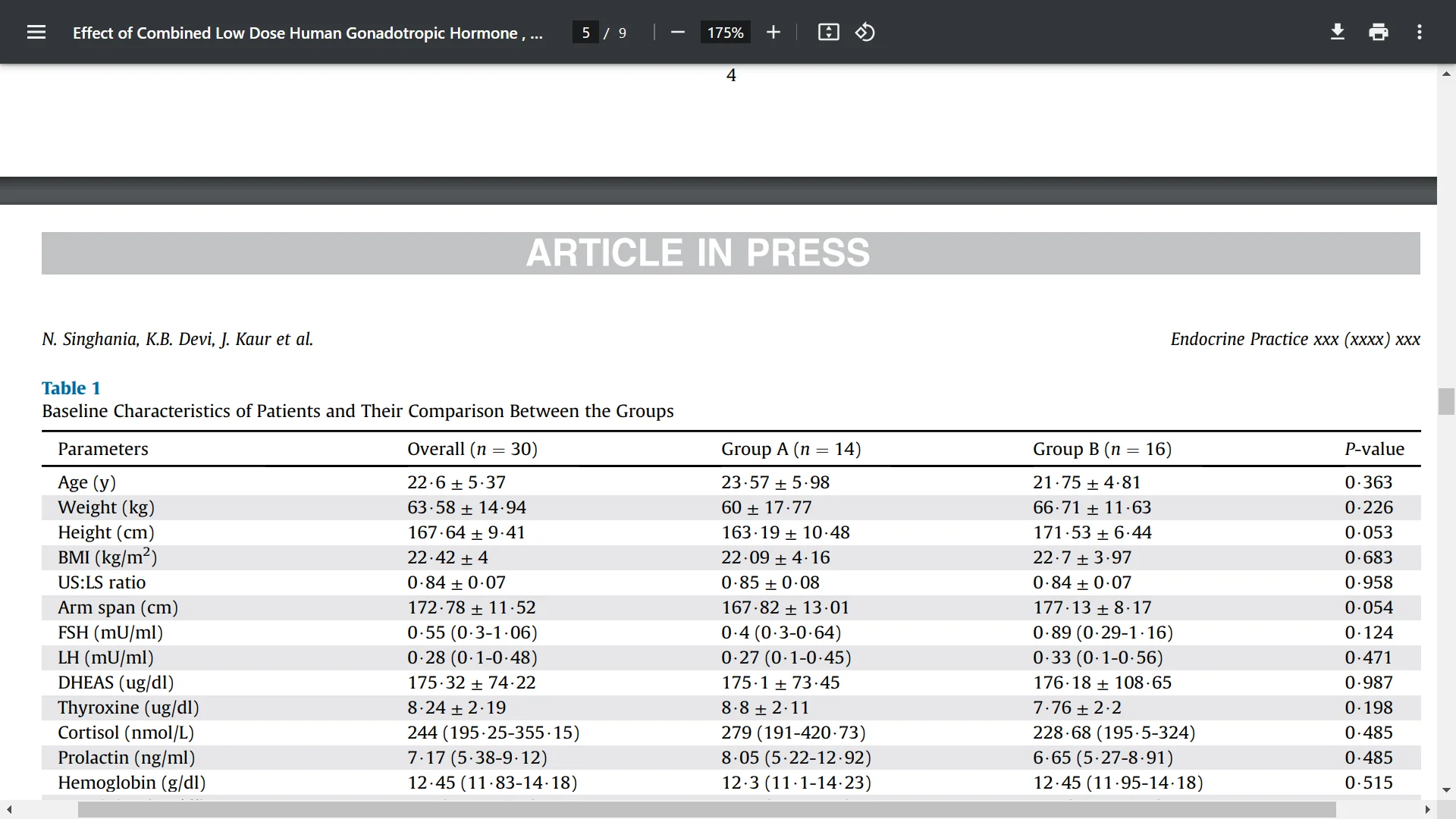Click the table caption Baseline Characteristics

[x=358, y=411]
